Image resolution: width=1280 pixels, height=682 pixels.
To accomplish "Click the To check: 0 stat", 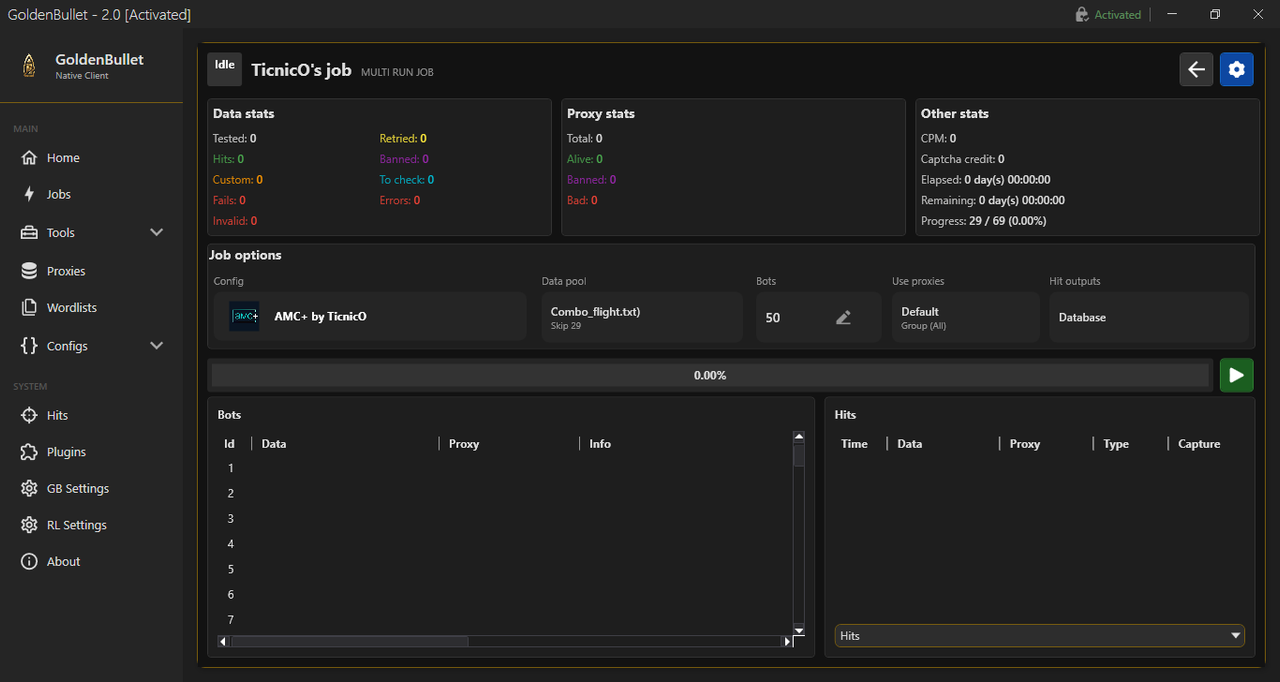I will 406,180.
